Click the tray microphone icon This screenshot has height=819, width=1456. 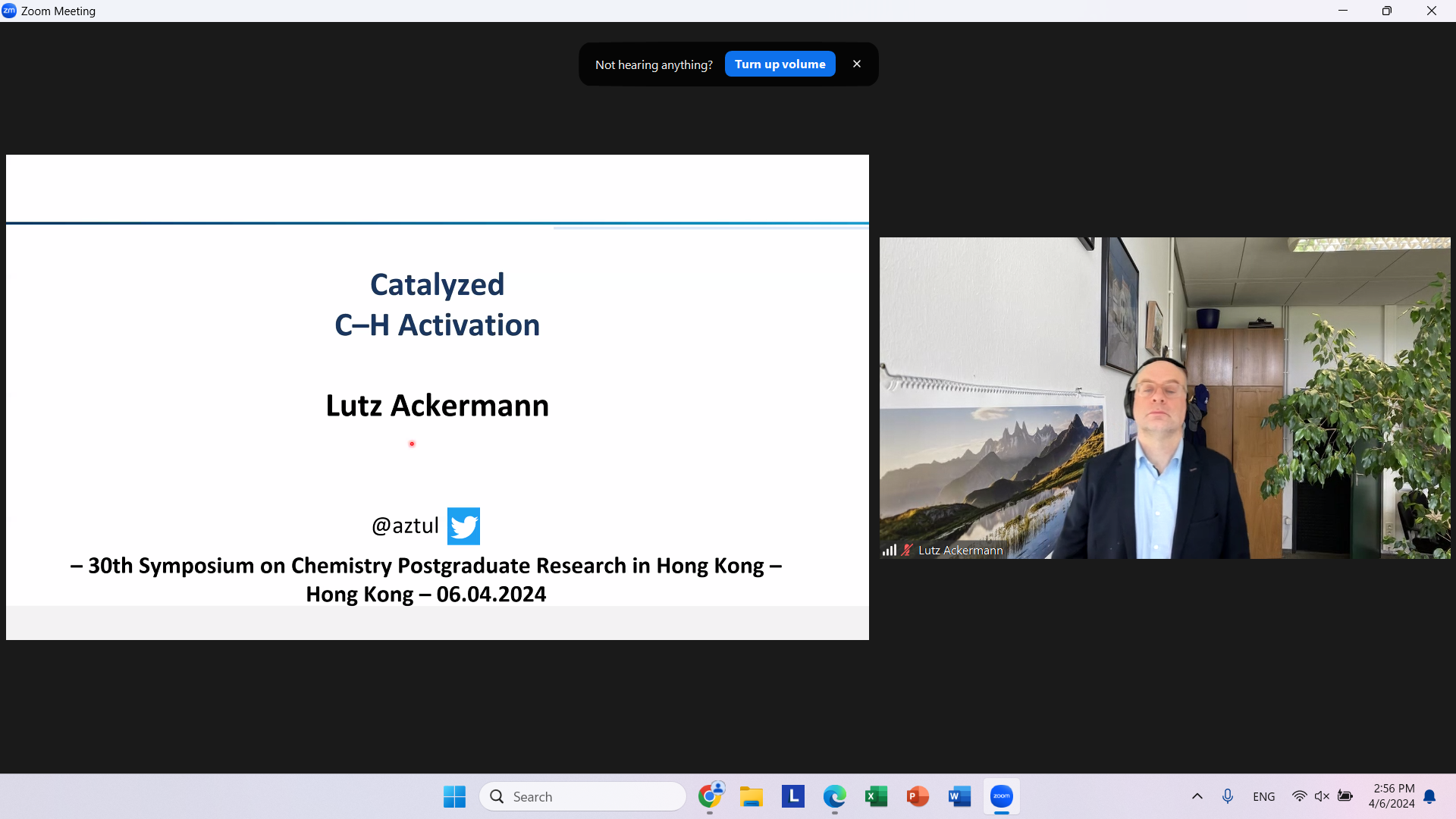point(1228,796)
